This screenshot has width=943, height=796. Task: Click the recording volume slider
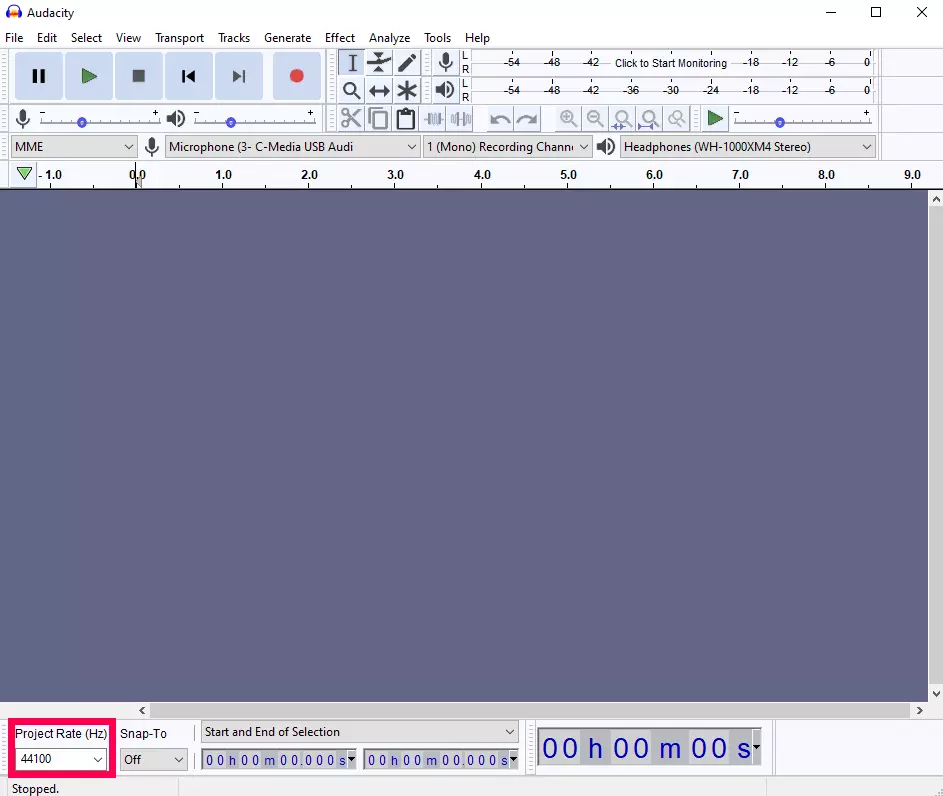pos(100,119)
